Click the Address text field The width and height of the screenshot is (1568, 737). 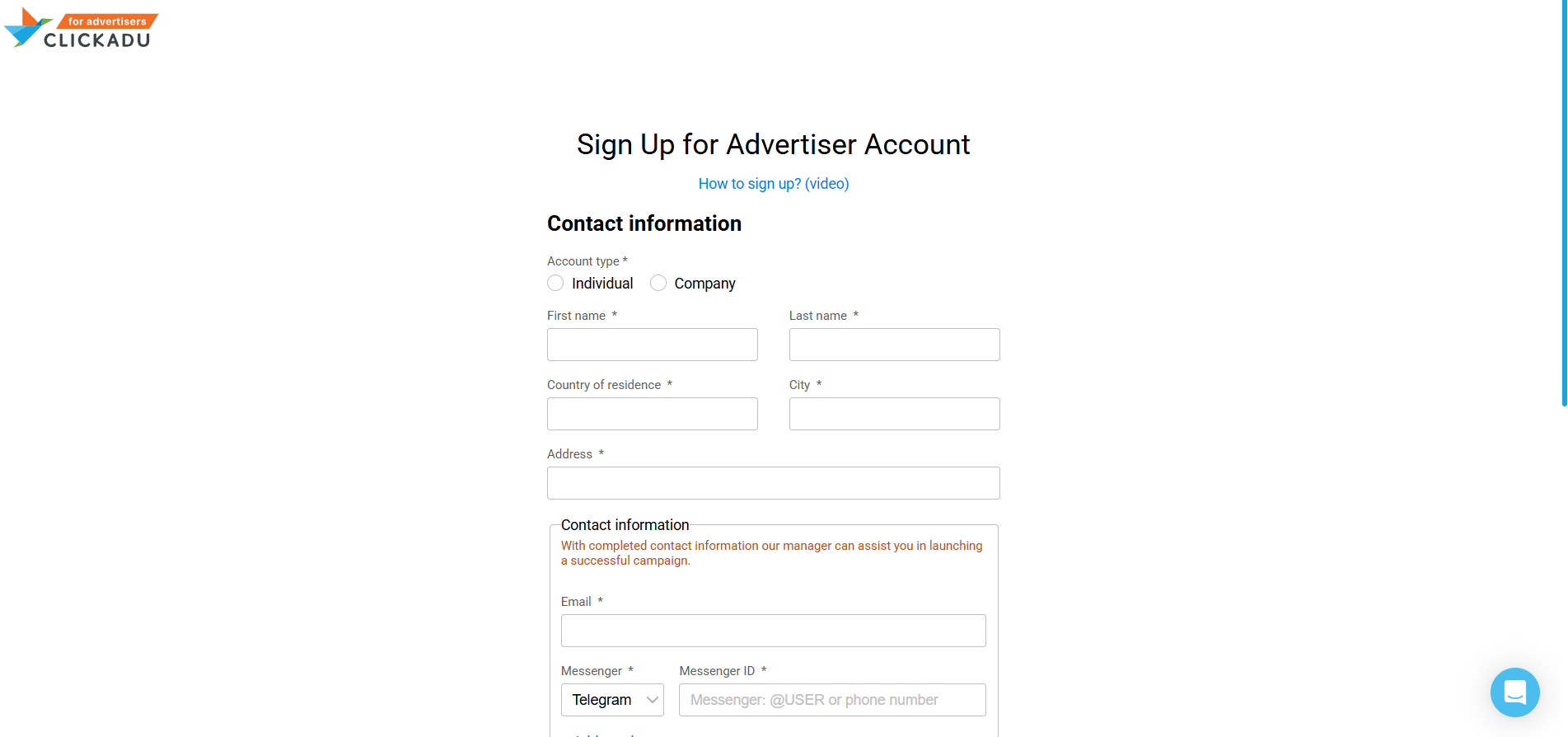pos(773,483)
